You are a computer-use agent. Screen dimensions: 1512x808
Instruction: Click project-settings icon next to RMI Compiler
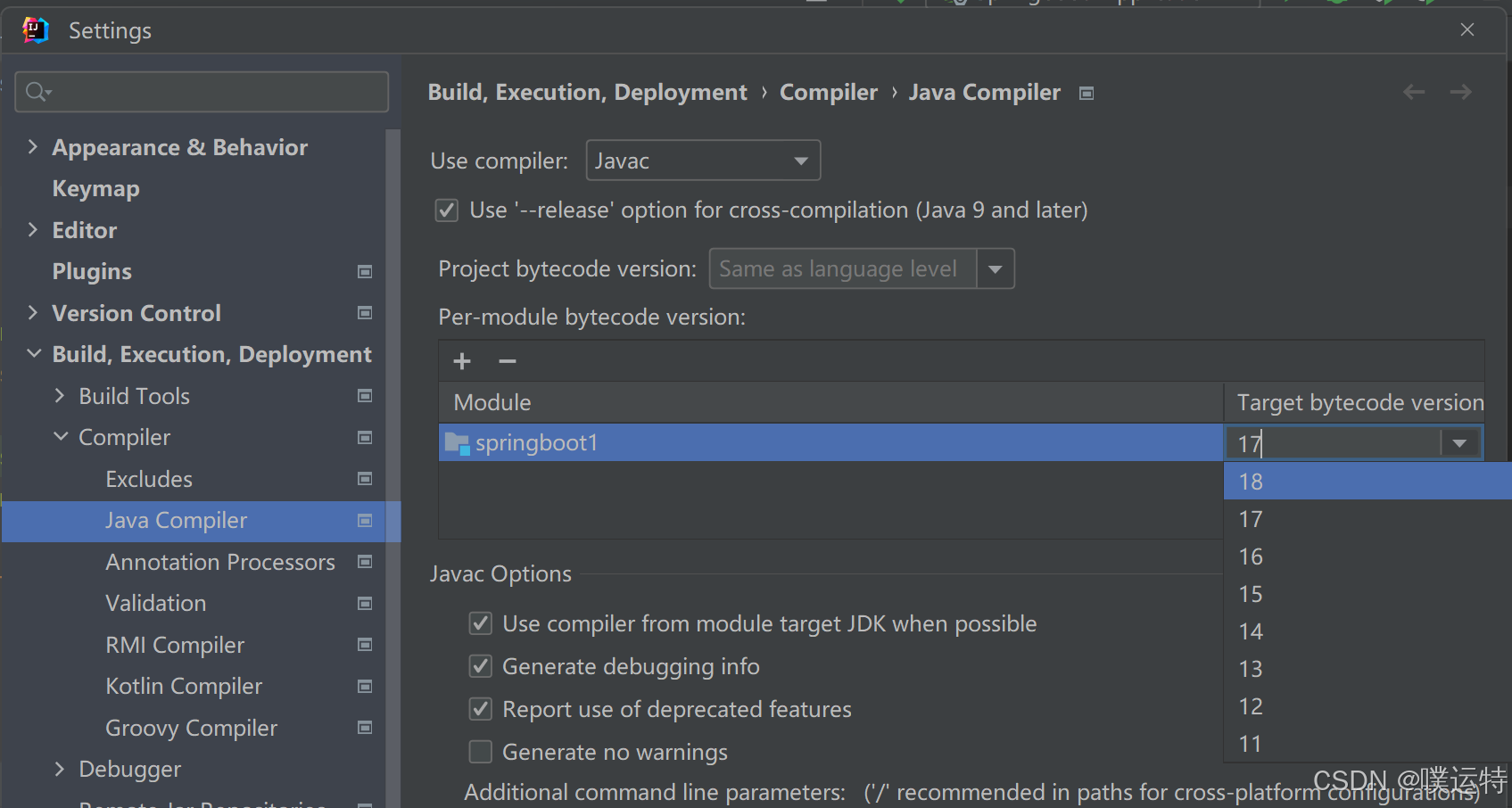[x=365, y=645]
